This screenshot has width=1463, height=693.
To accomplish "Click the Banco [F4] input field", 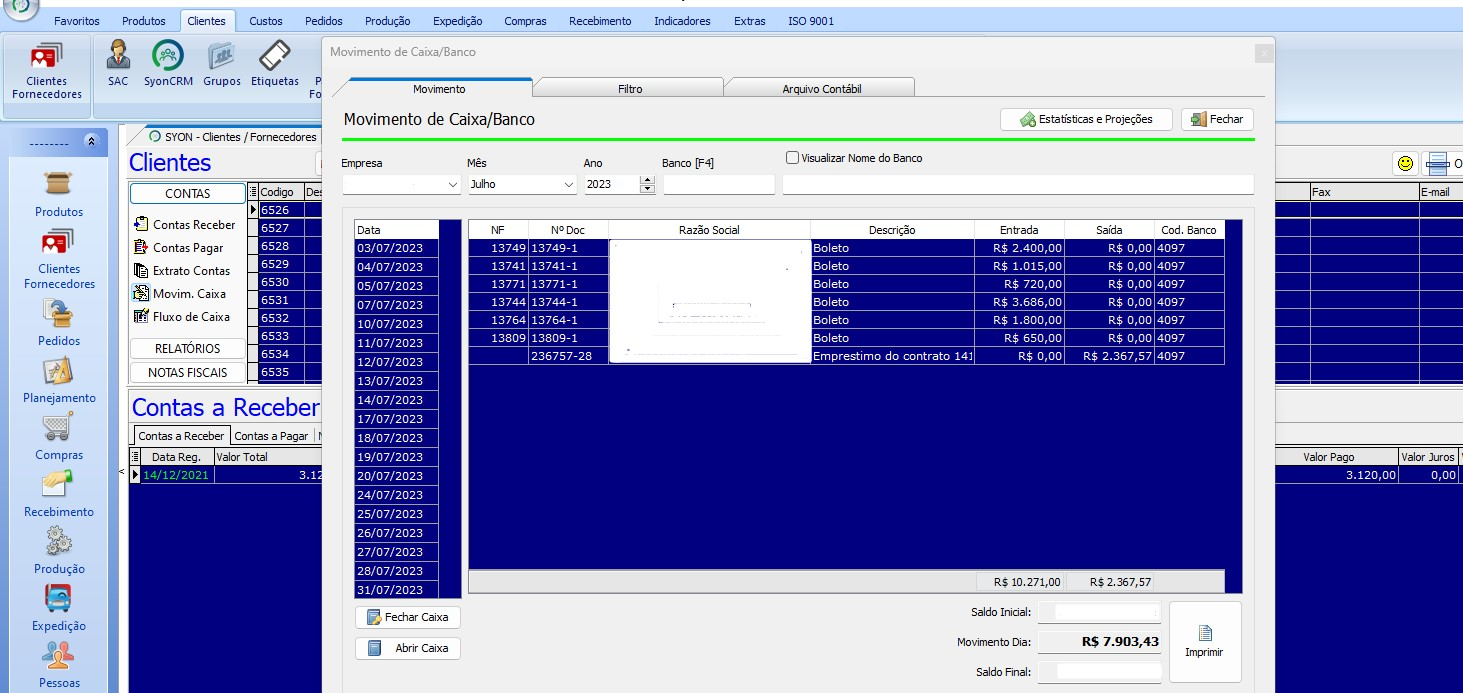I will tap(718, 185).
